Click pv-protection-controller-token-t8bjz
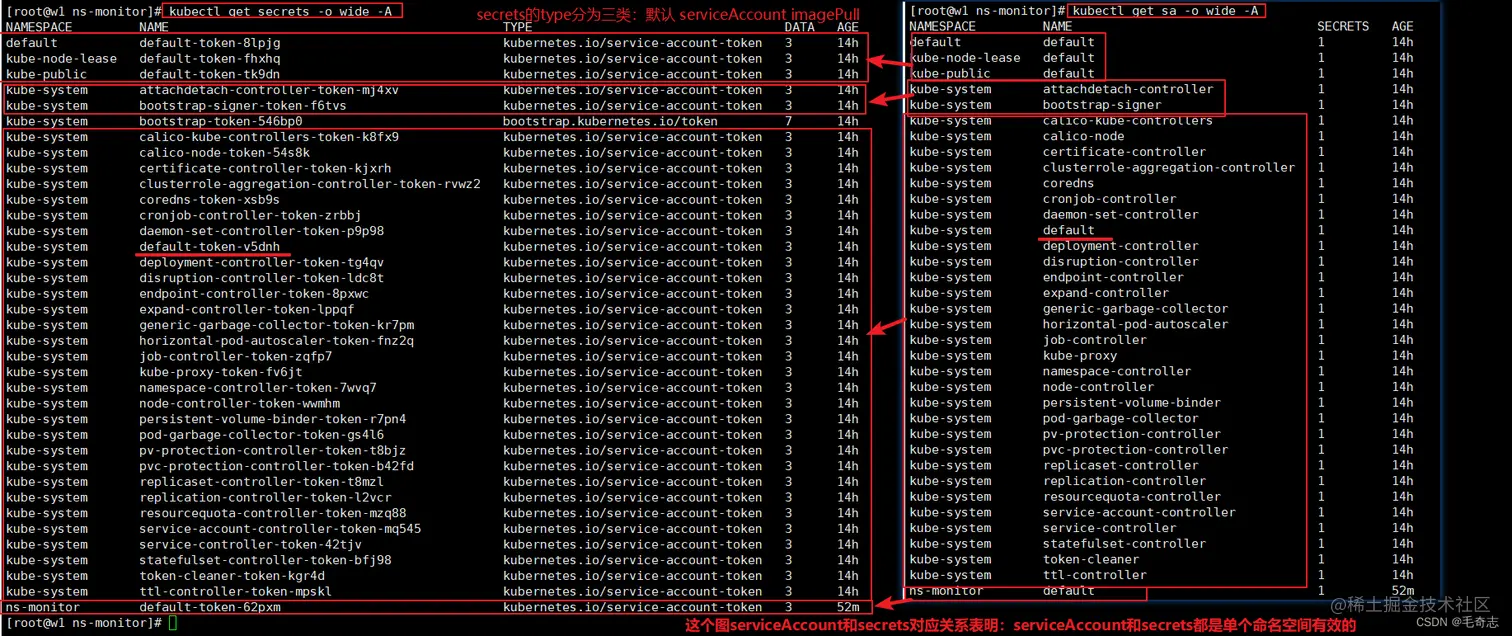 coord(273,451)
